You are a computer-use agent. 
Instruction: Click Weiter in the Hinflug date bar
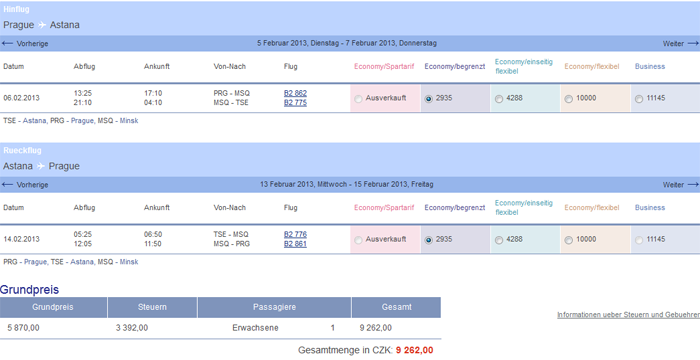(x=673, y=44)
